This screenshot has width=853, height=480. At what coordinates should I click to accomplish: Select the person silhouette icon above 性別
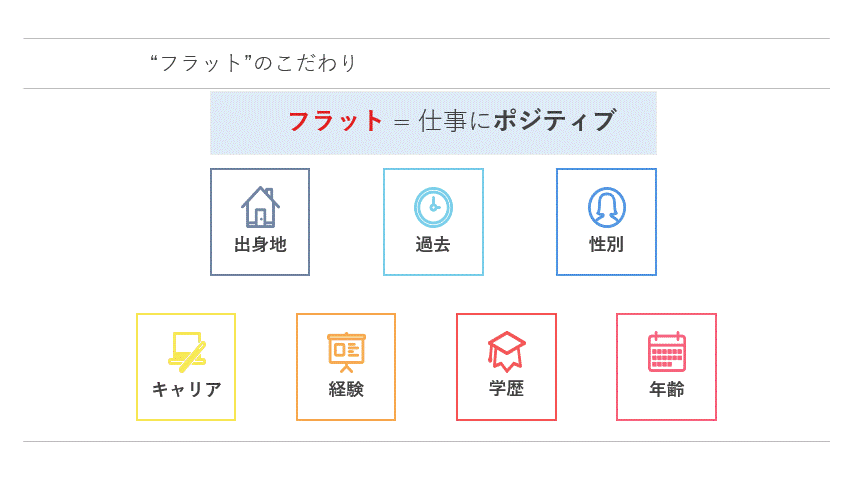point(606,207)
